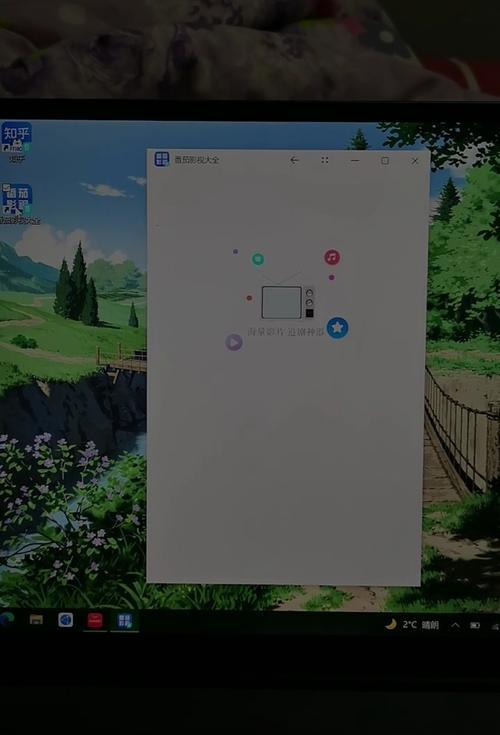
Task: Click the red music note circle
Action: 332,257
